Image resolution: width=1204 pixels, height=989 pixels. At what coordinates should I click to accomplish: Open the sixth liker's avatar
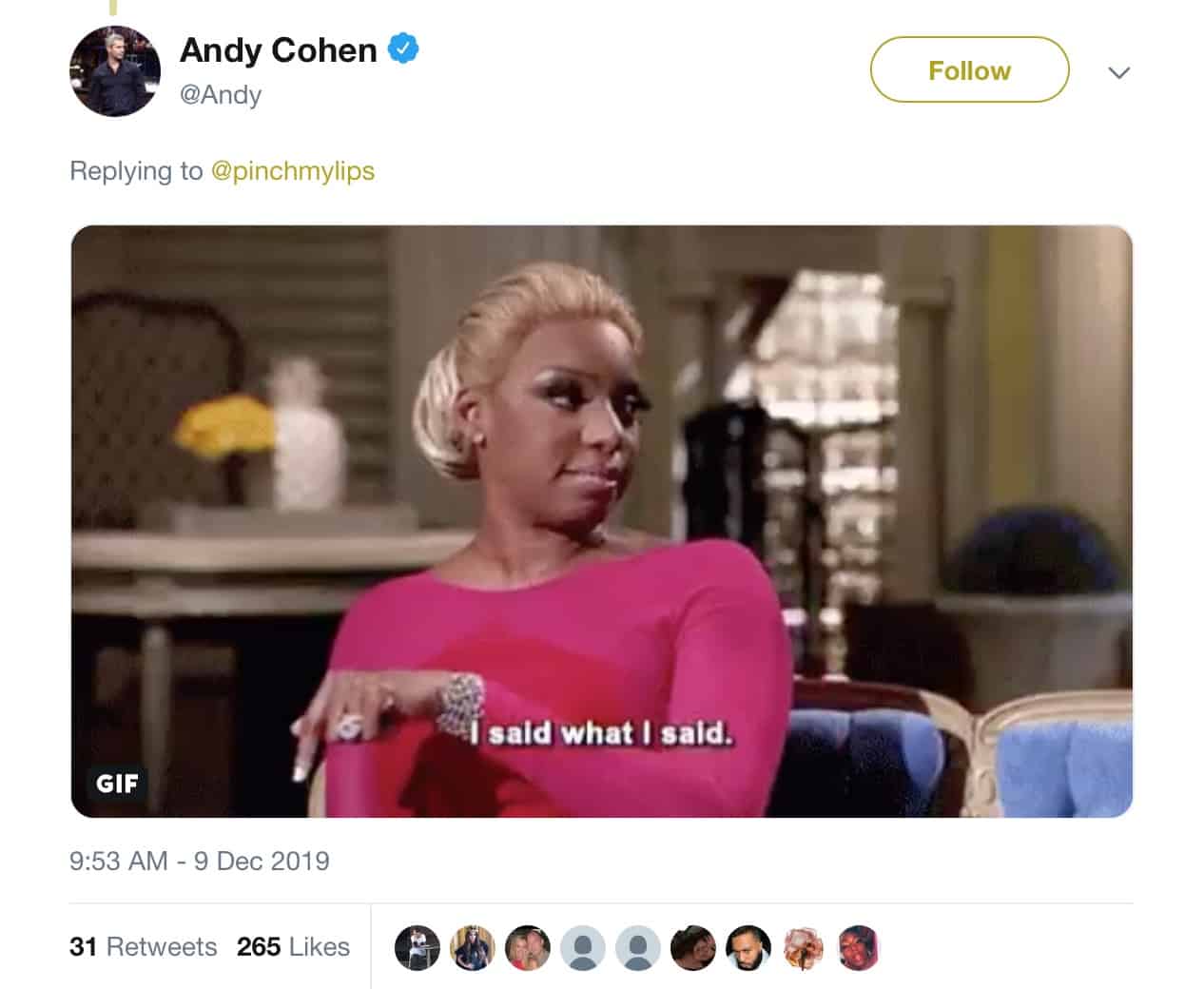click(693, 948)
